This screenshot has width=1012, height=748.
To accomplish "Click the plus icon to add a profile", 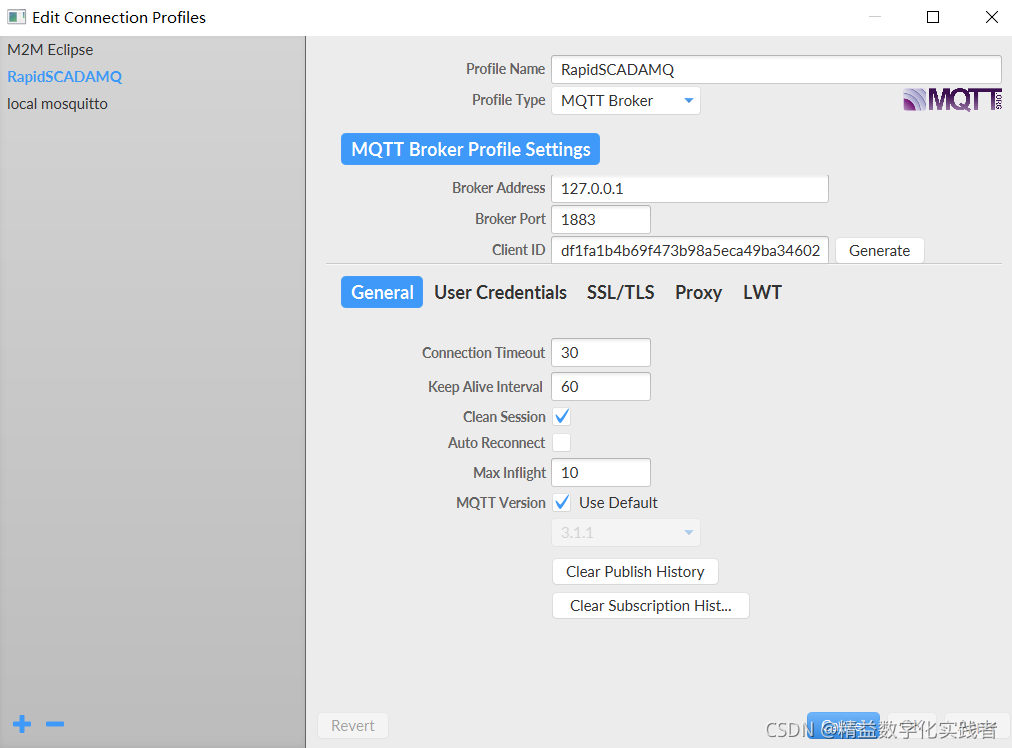I will click(x=21, y=724).
